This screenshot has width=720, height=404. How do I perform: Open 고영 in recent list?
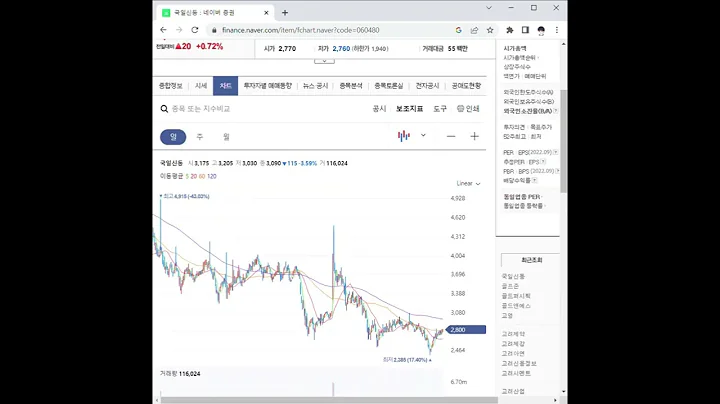[x=507, y=315]
